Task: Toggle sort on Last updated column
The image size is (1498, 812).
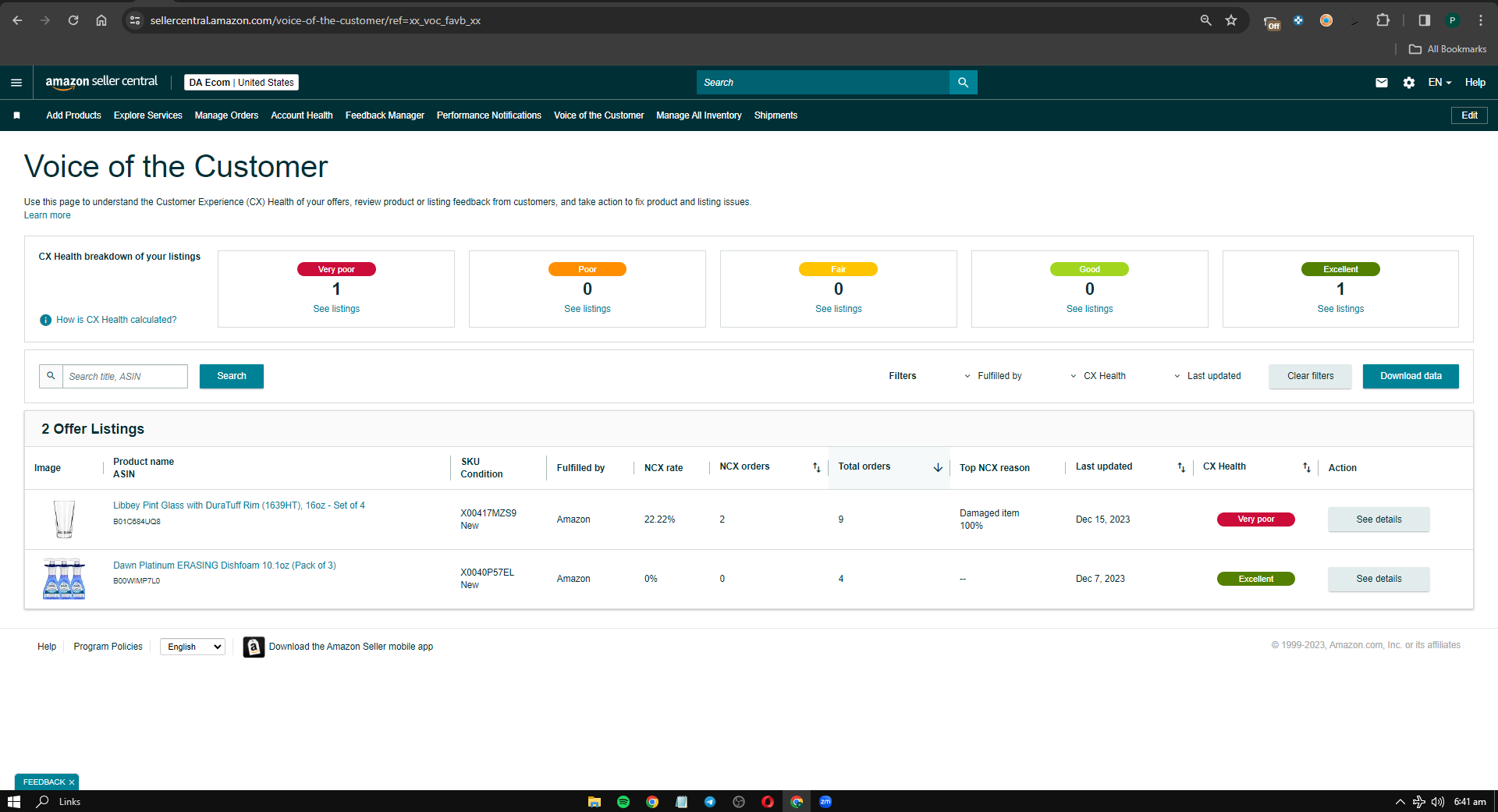Action: [1181, 467]
